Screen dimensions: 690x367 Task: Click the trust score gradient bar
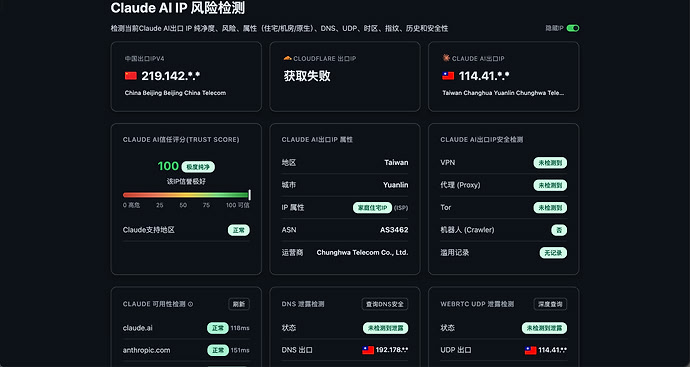click(x=186, y=195)
